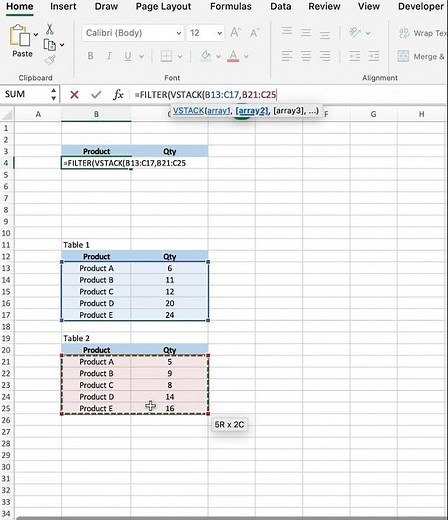The width and height of the screenshot is (448, 520).
Task: Increase font size with large A icon
Action: (235, 33)
